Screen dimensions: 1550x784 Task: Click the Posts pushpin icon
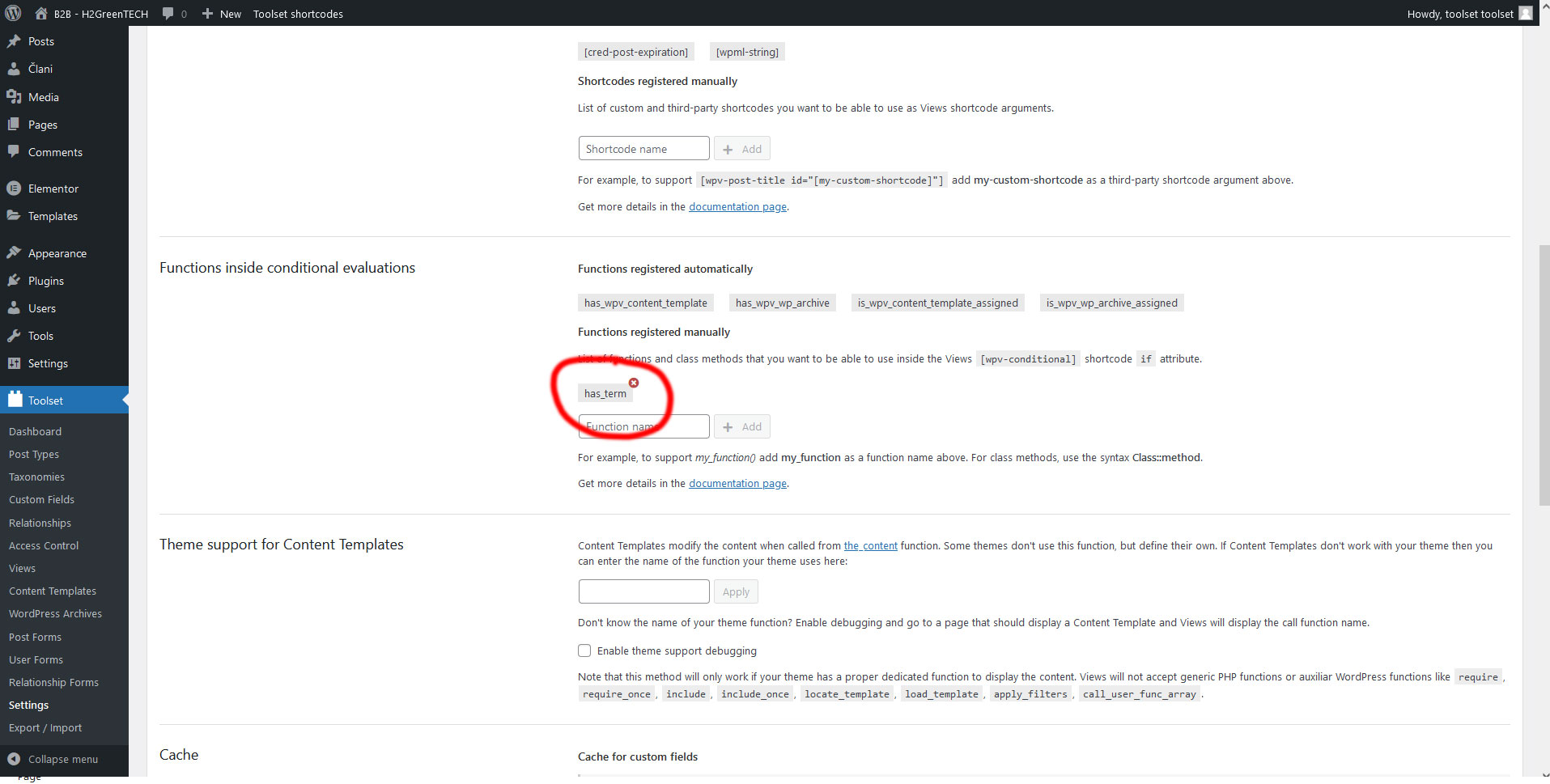point(14,41)
